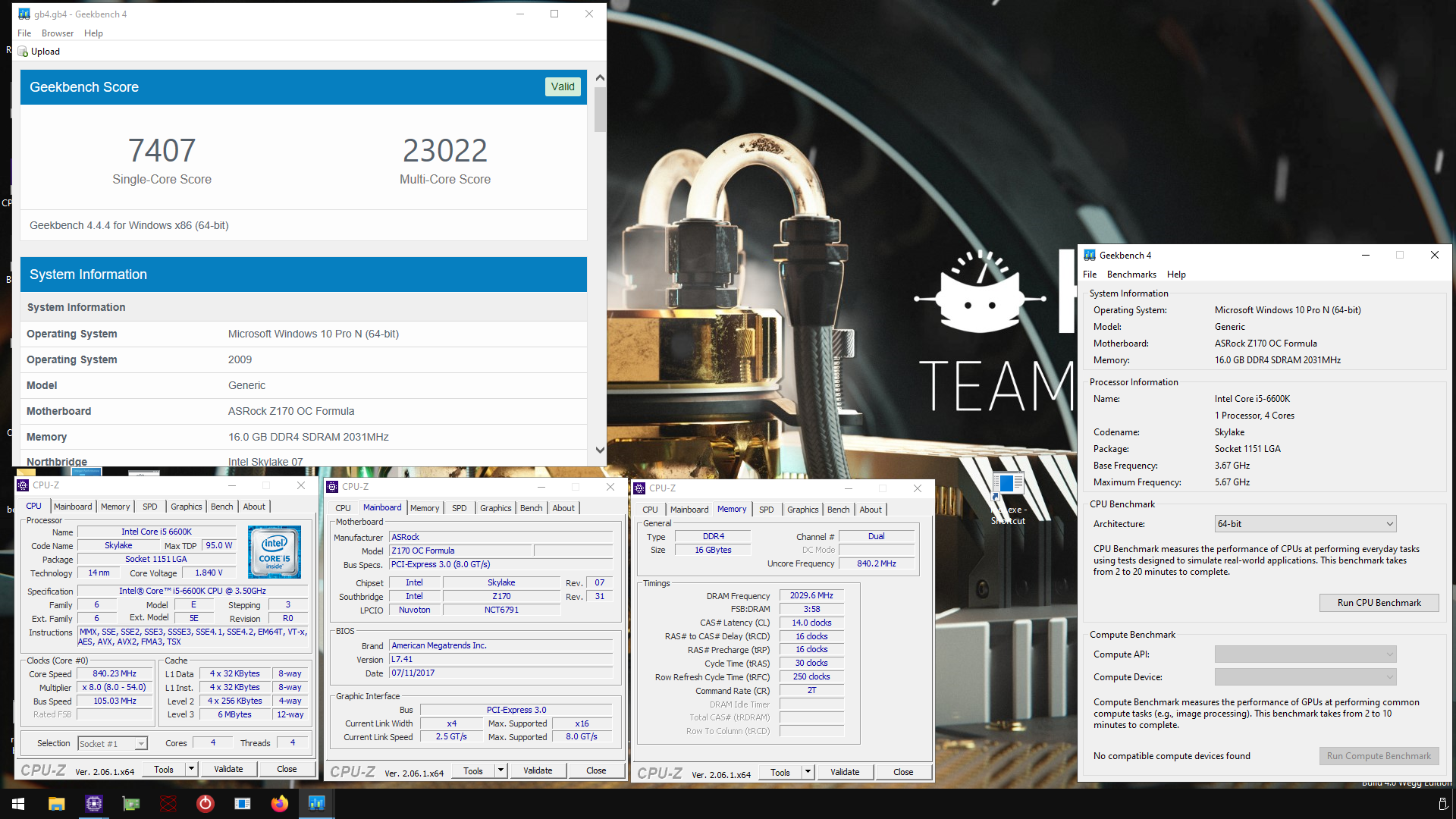The image size is (1456, 819).
Task: Open the About tab in the CPU-tab CPU-Z window
Action: pos(254,507)
